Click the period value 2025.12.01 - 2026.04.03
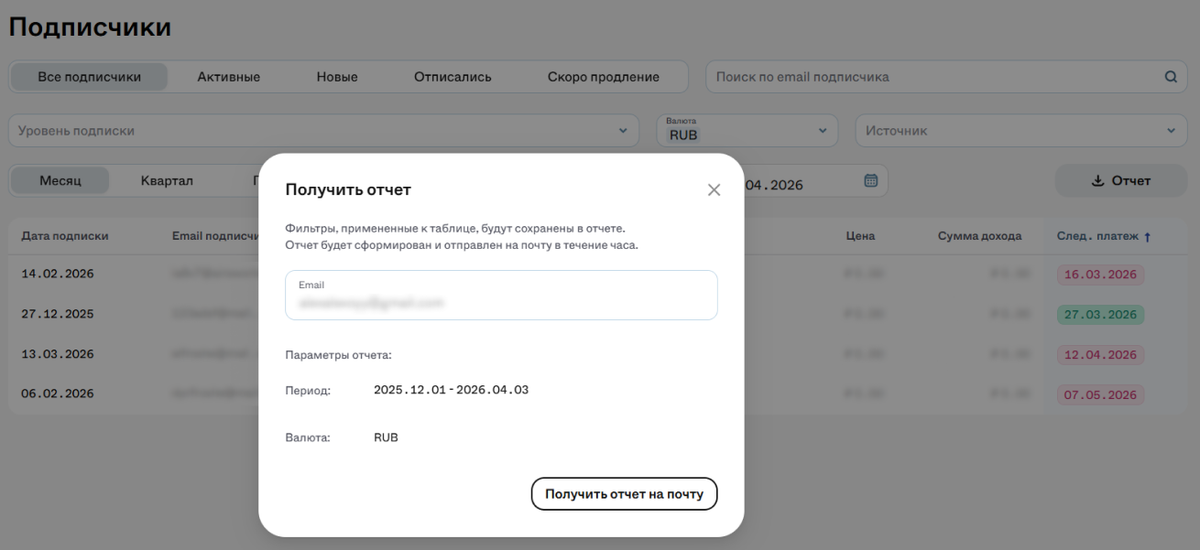This screenshot has height=550, width=1200. coord(451,390)
